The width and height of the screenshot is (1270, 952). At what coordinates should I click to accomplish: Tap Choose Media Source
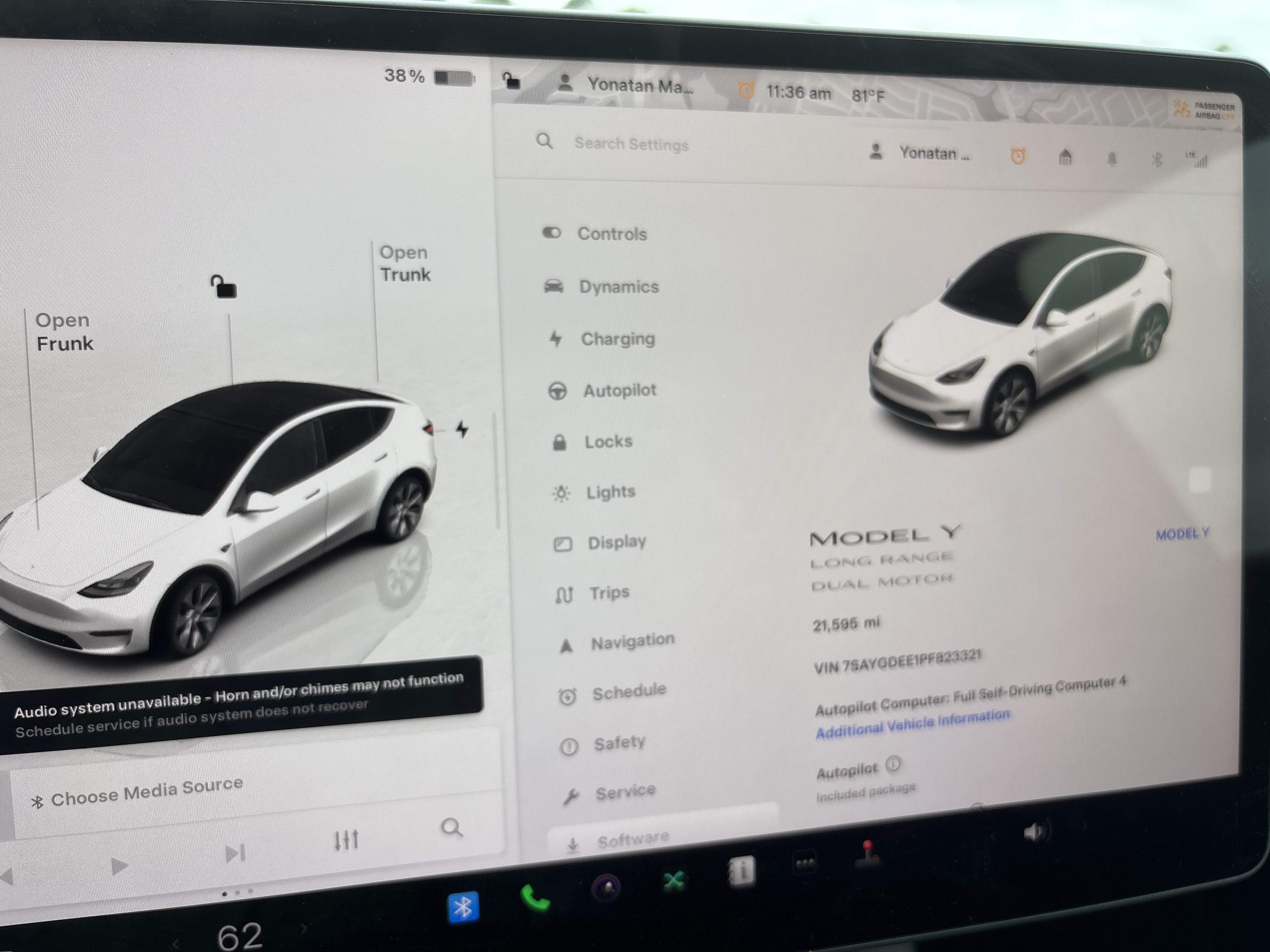137,792
